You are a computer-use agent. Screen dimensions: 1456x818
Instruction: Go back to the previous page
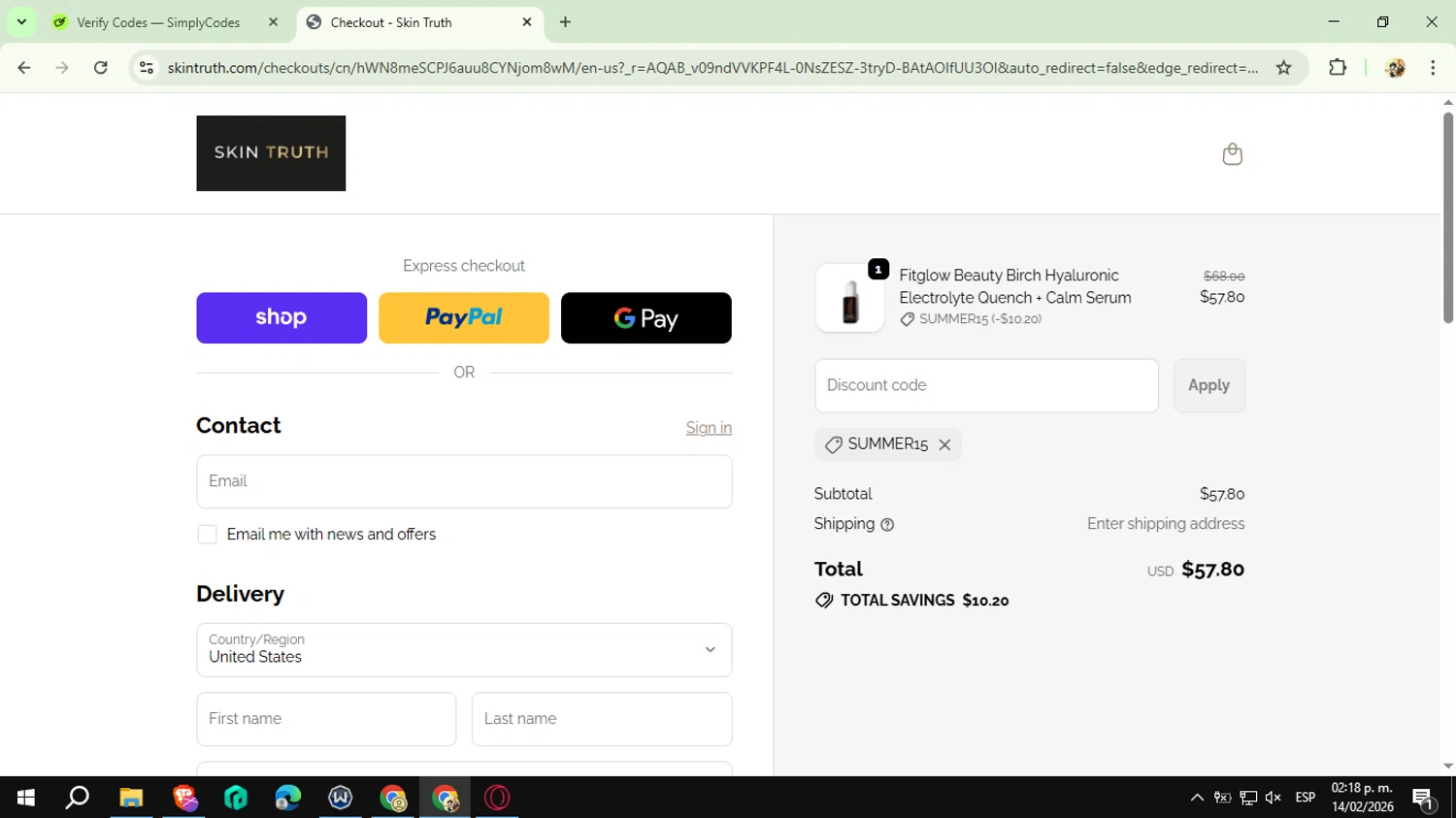click(x=24, y=68)
